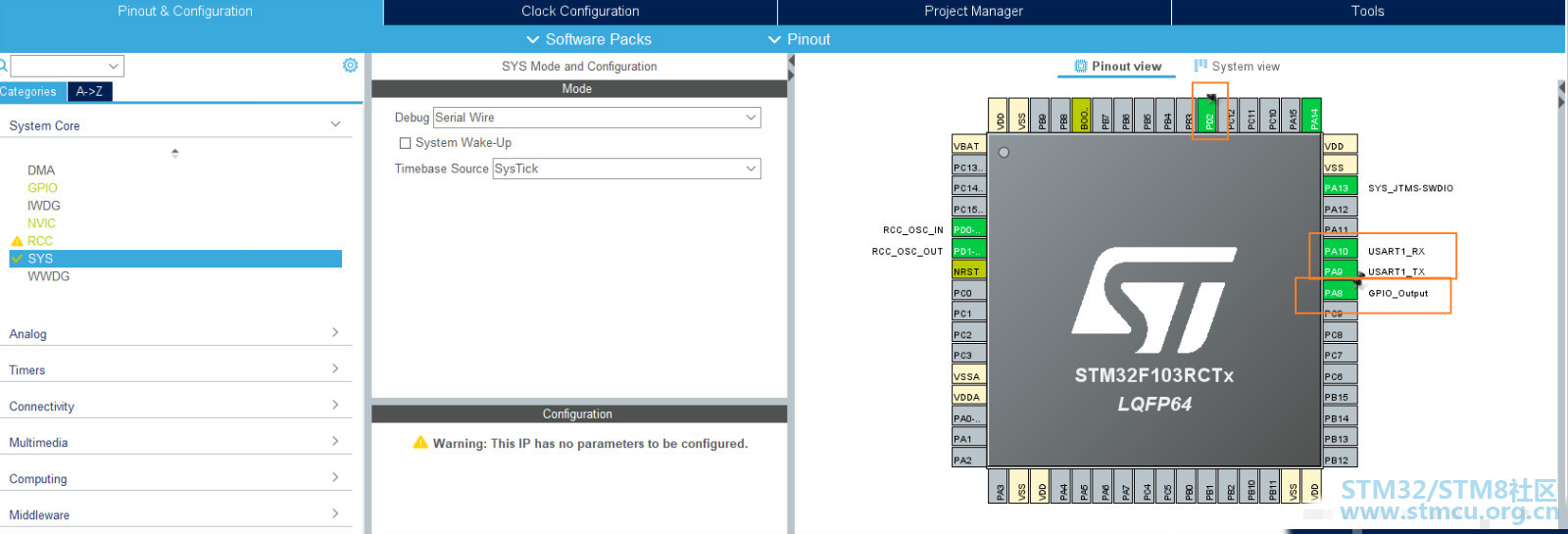
Task: Click the PC7 pin
Action: pyautogui.click(x=1340, y=355)
